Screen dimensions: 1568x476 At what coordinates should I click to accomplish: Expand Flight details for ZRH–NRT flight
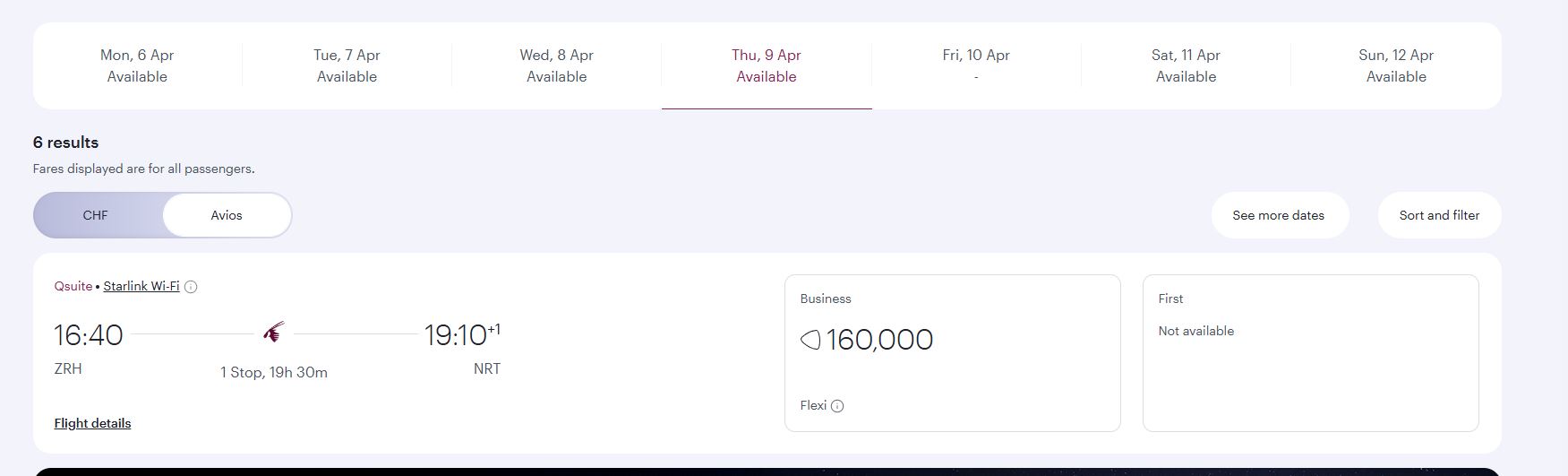[92, 423]
